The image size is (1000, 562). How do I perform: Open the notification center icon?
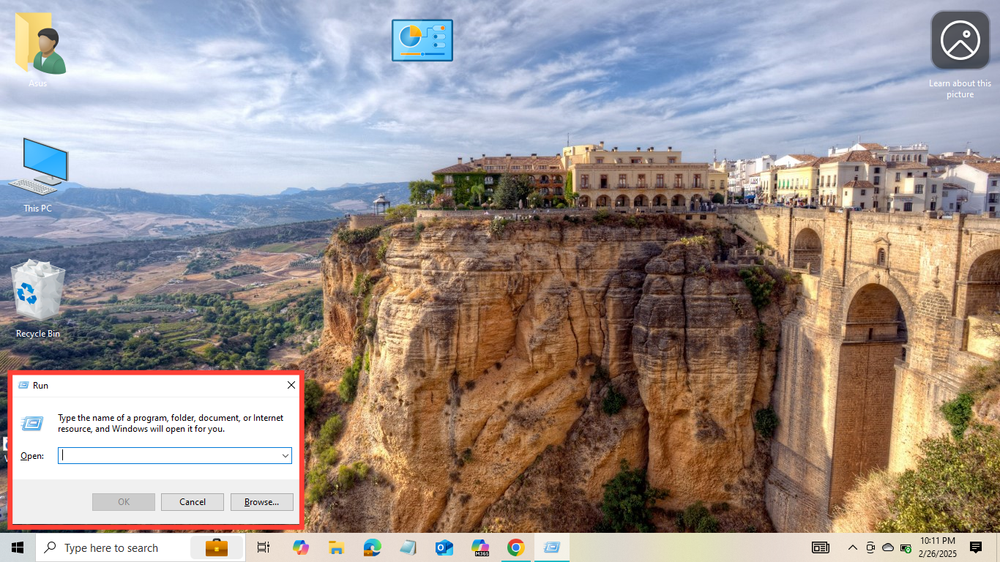pos(976,547)
